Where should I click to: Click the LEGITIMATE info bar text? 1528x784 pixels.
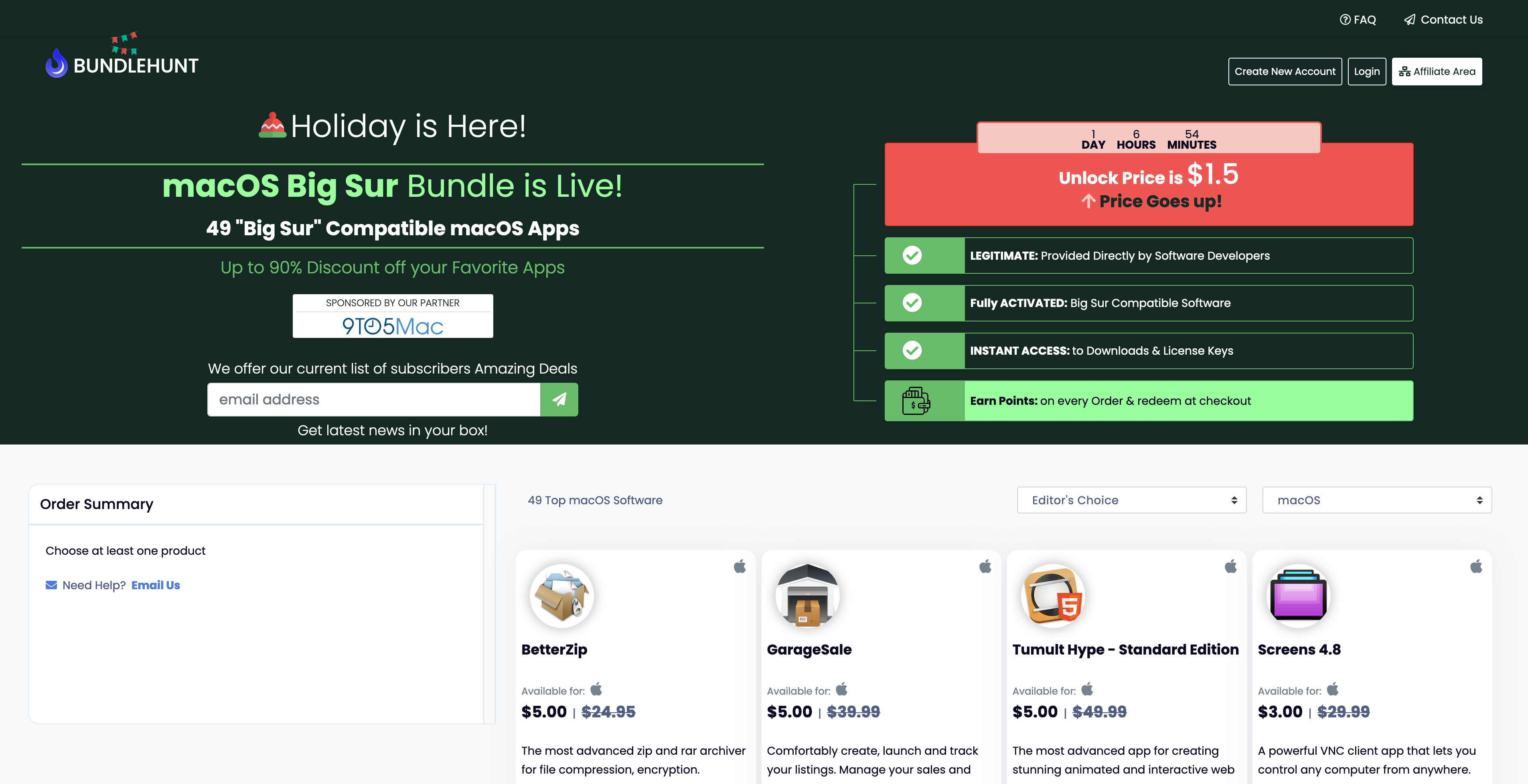coord(1119,256)
